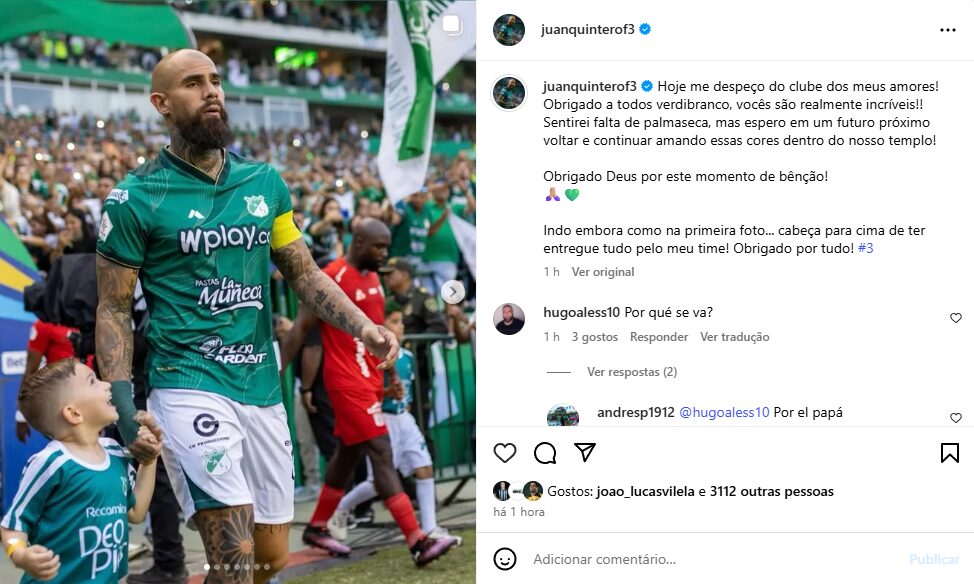Click Ver original translation link
The height and width of the screenshot is (584, 974).
click(603, 272)
